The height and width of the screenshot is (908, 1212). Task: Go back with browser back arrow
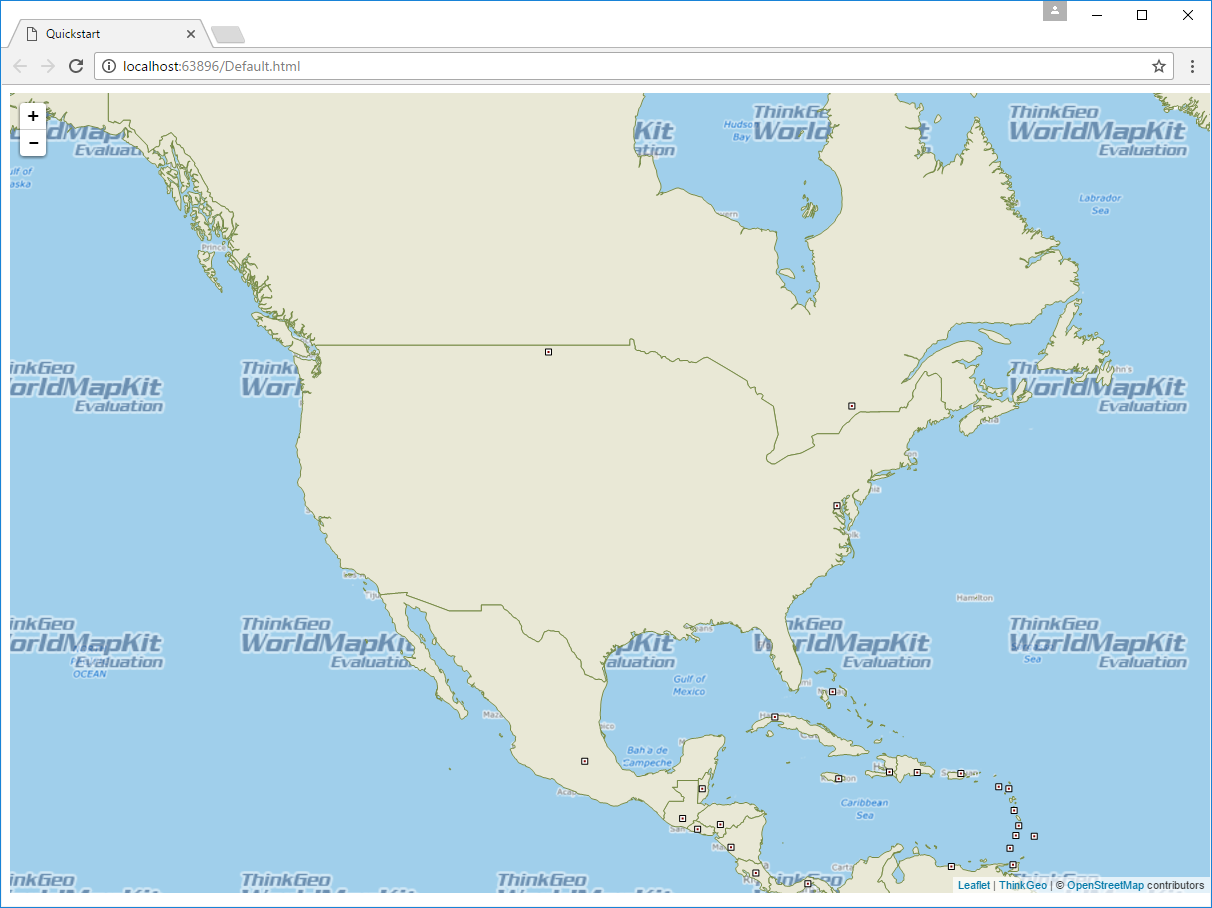20,67
